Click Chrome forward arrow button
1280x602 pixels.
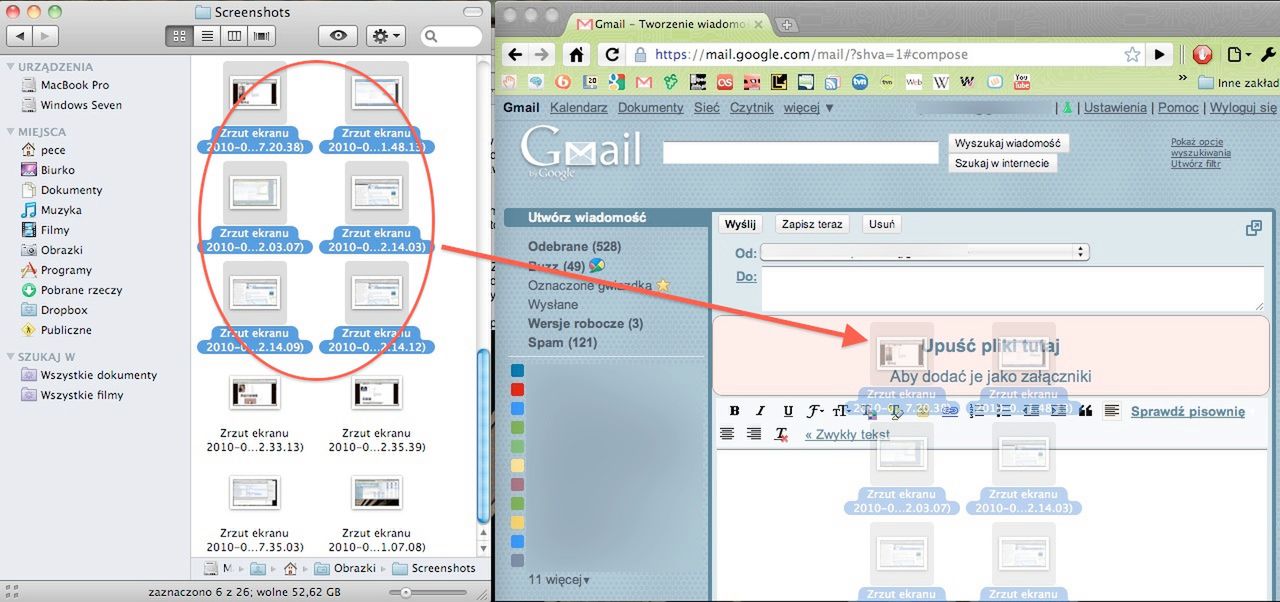pos(541,54)
